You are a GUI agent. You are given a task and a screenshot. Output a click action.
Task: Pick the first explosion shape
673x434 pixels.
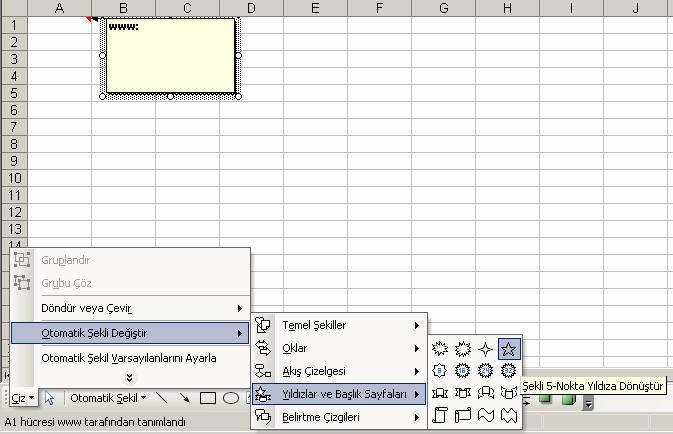[439, 349]
